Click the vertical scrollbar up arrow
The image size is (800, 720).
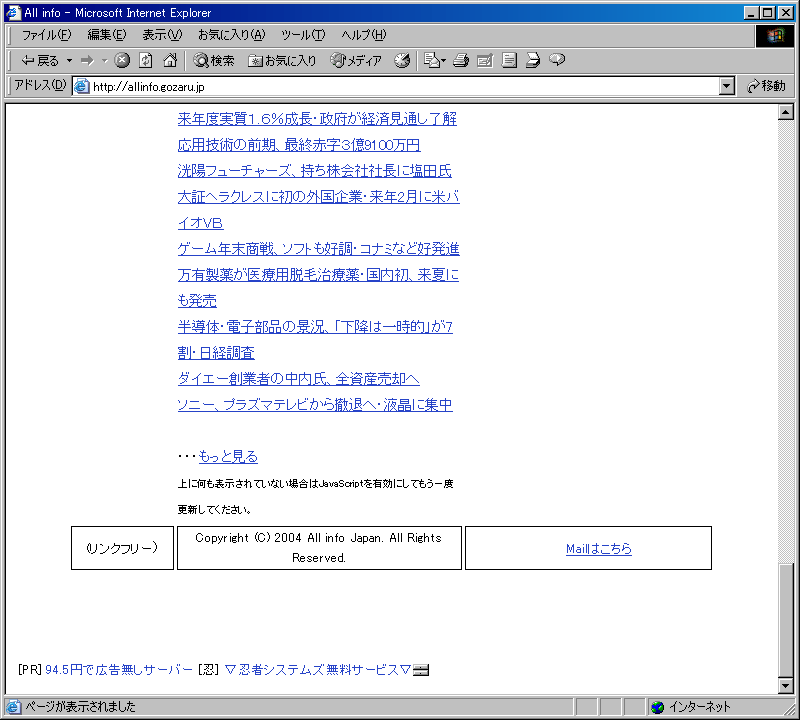pos(786,112)
